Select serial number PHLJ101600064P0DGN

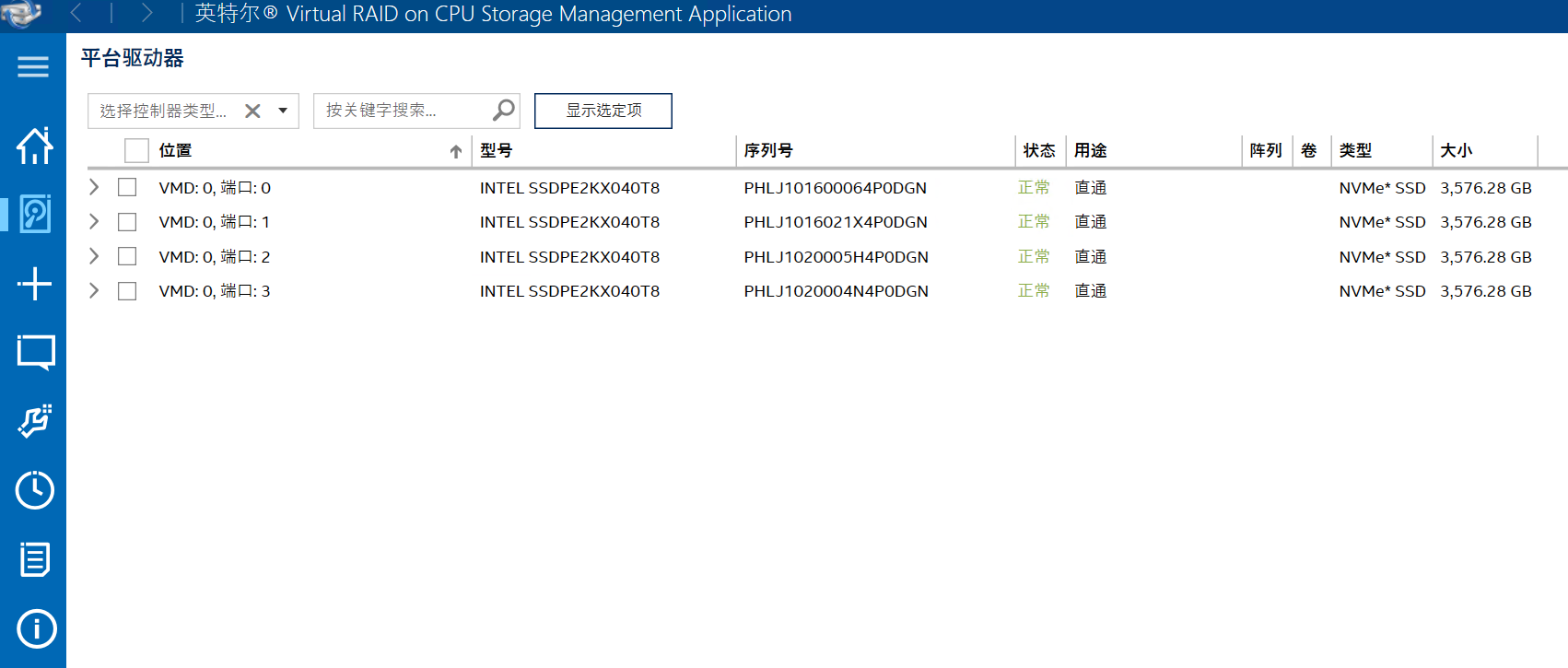pos(836,188)
